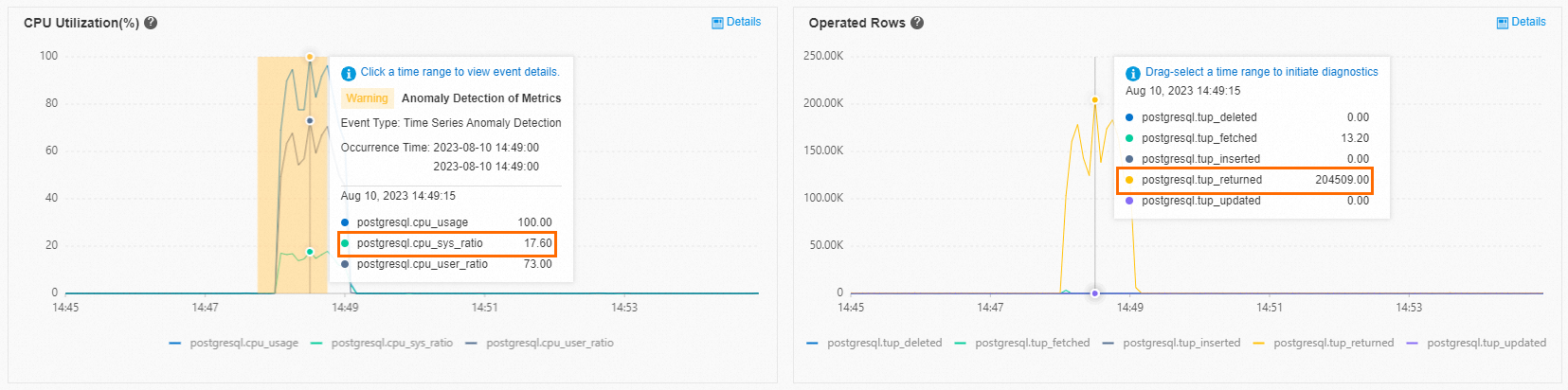Click the 'CPU Utilization(%)' panel title
This screenshot has height=390, width=1568.
click(81, 23)
